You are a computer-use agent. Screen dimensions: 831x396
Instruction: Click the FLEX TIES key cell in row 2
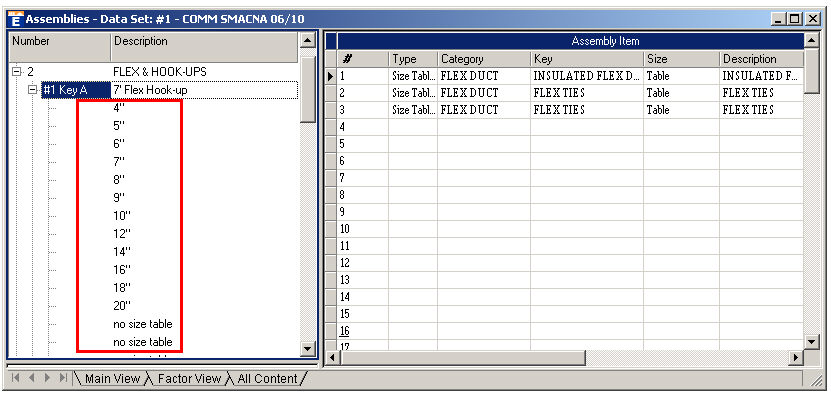tap(587, 93)
